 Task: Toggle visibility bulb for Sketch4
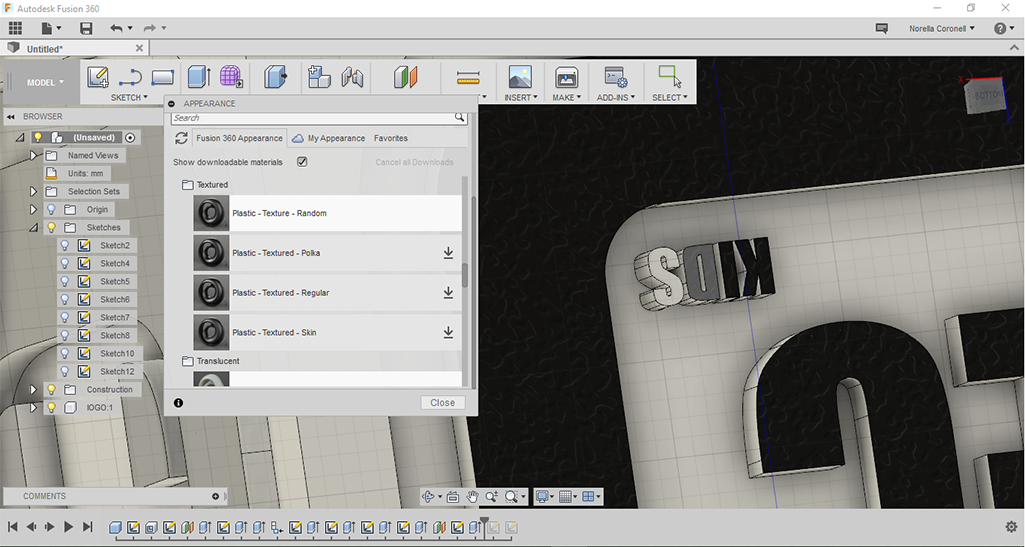click(65, 263)
